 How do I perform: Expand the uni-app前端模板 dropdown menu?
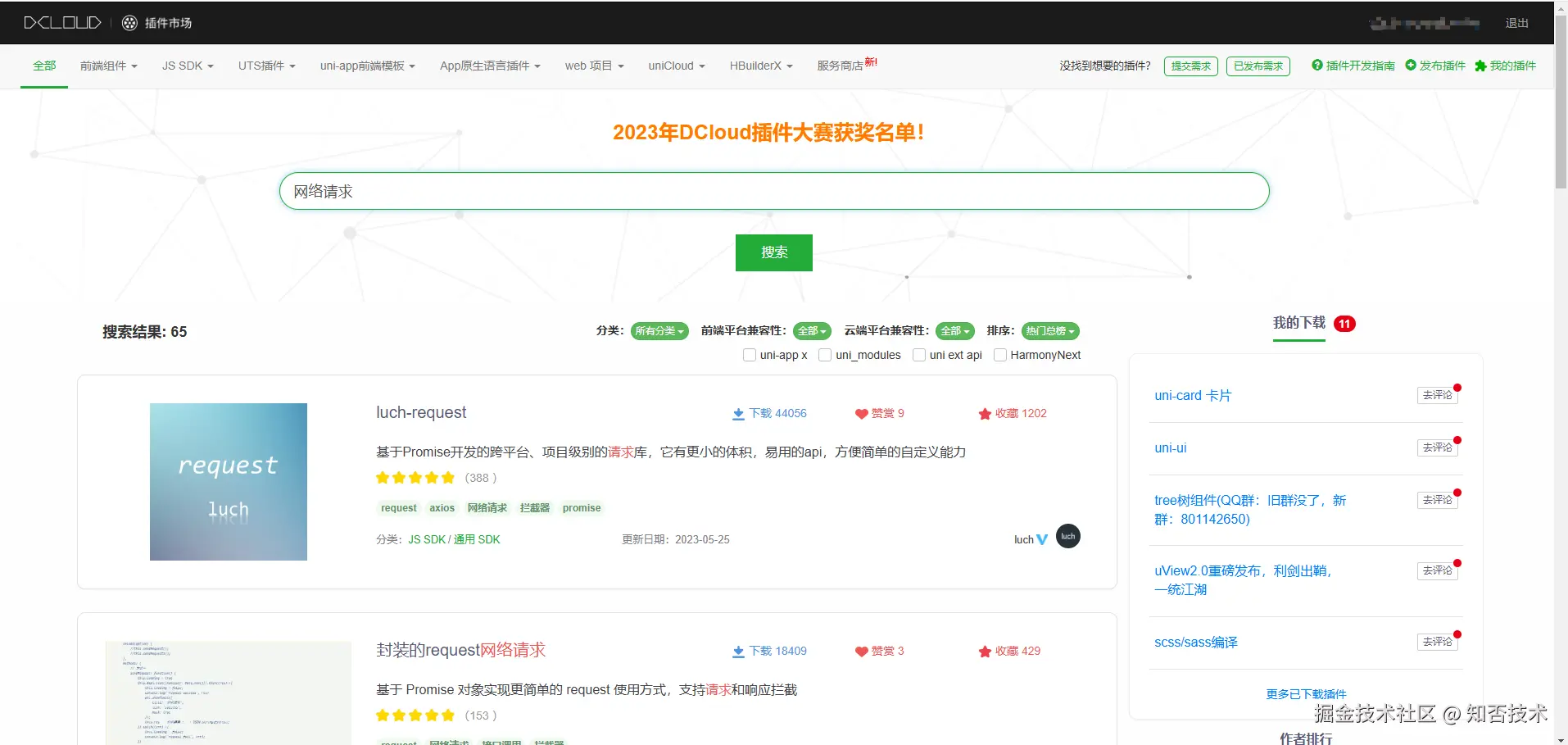(x=368, y=66)
